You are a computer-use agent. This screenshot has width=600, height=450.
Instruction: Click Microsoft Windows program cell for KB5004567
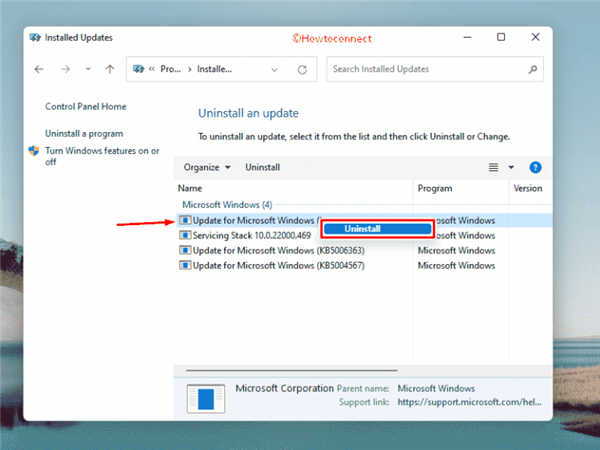[456, 266]
